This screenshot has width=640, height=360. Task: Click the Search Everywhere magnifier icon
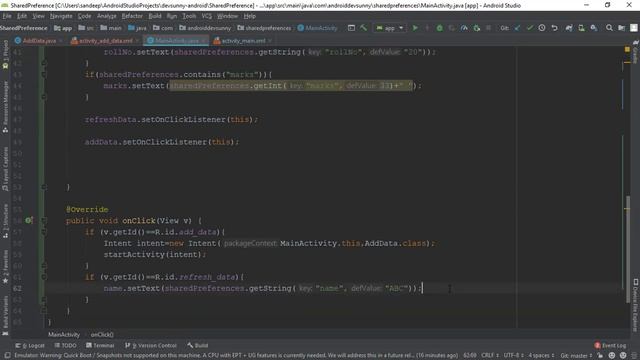(x=609, y=28)
